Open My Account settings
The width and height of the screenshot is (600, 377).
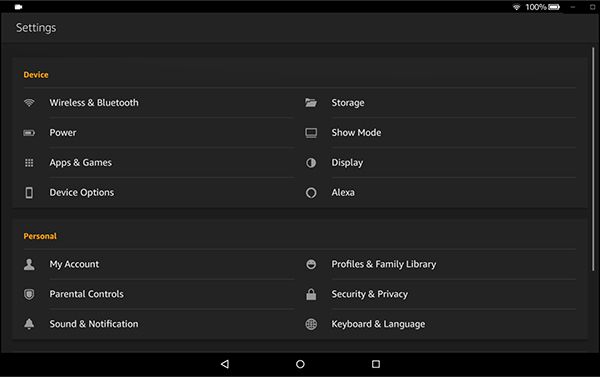(158, 264)
